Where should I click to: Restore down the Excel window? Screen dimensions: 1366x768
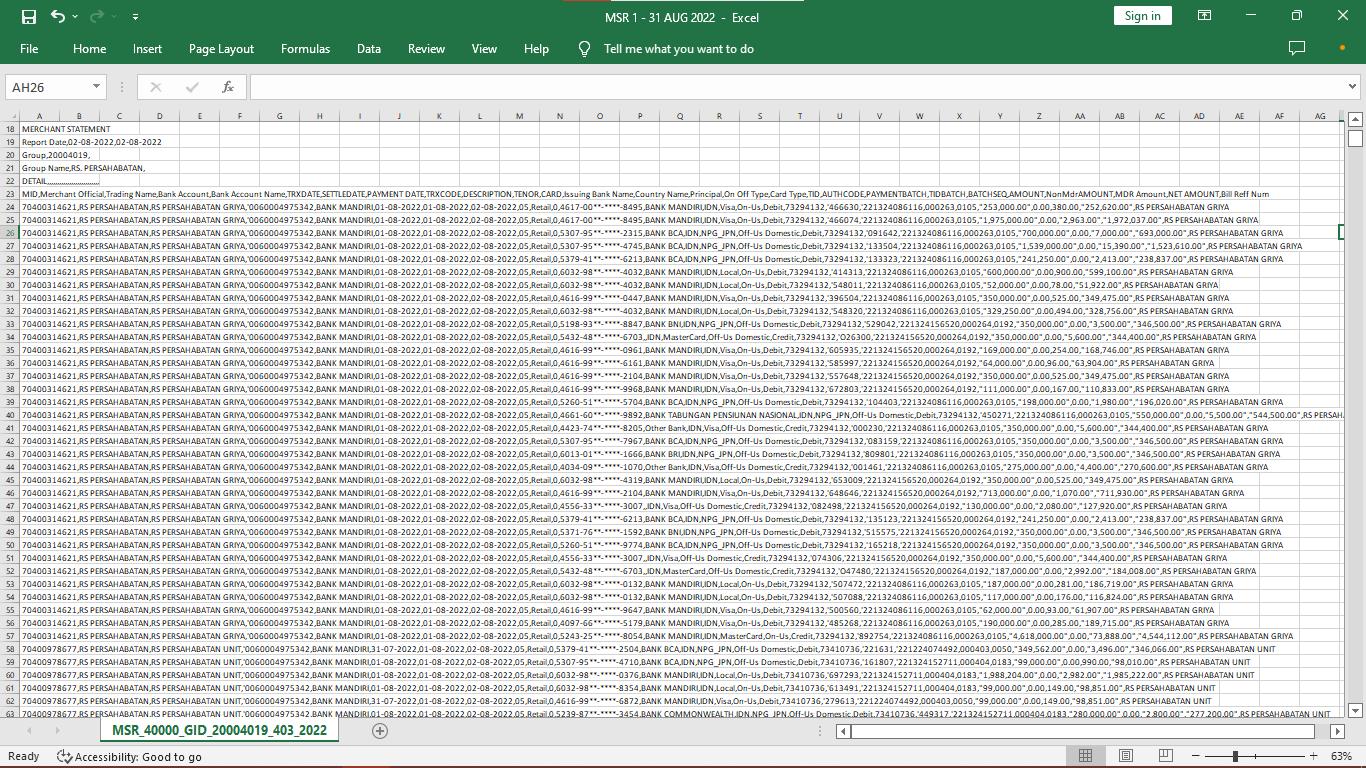[1297, 16]
